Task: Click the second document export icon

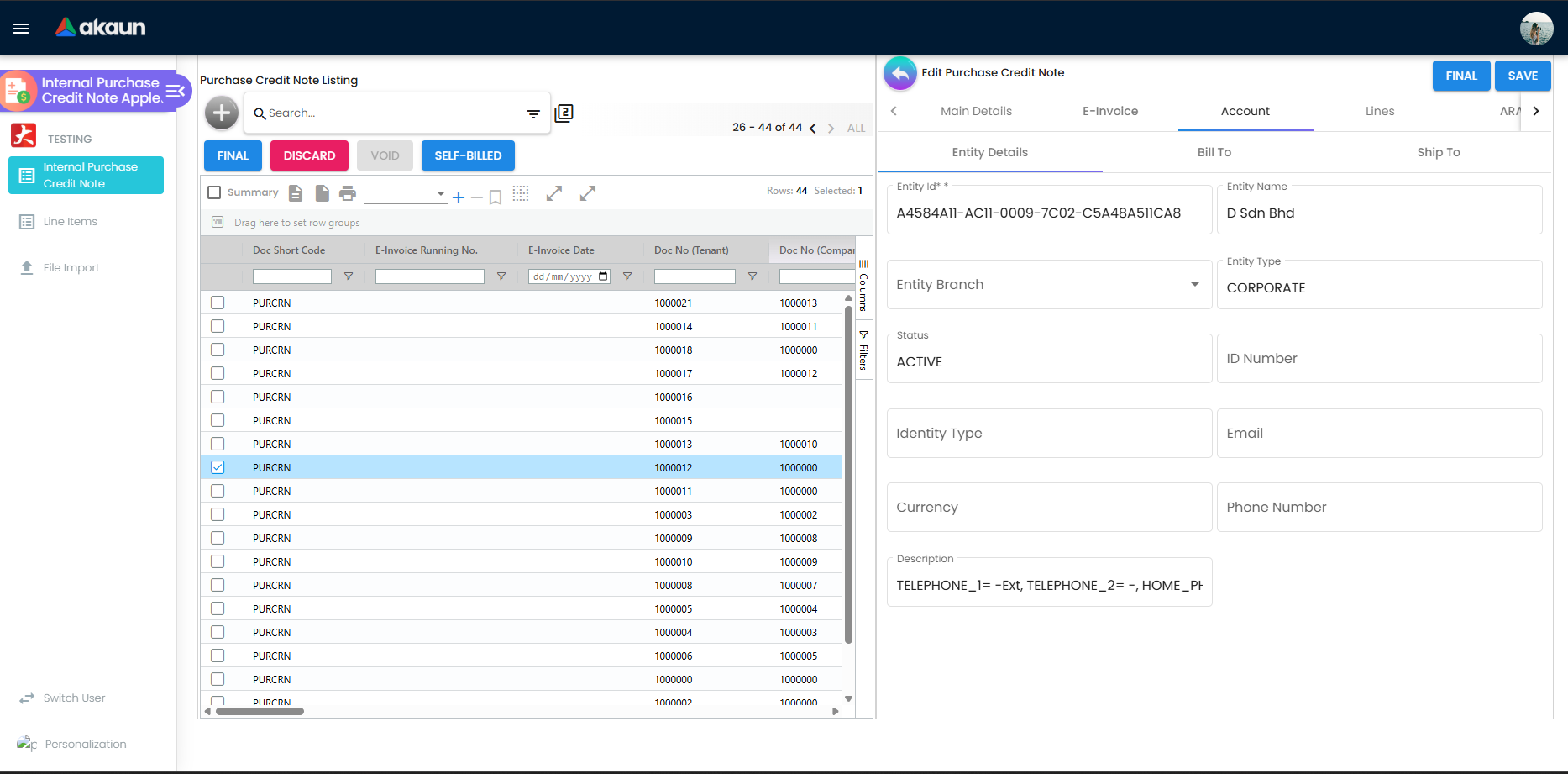Action: pyautogui.click(x=323, y=193)
